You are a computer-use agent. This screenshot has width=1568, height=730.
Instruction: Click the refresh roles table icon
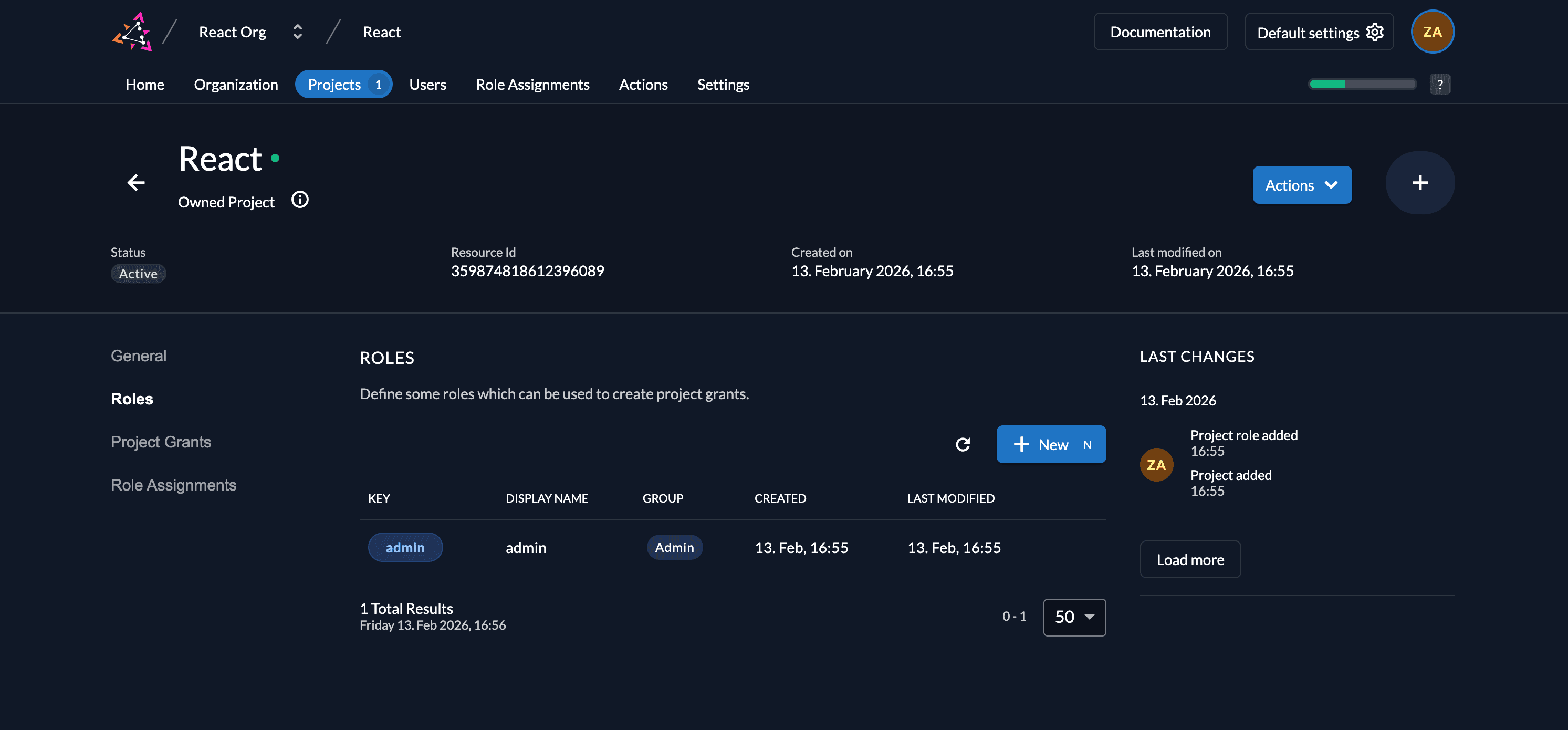point(963,444)
